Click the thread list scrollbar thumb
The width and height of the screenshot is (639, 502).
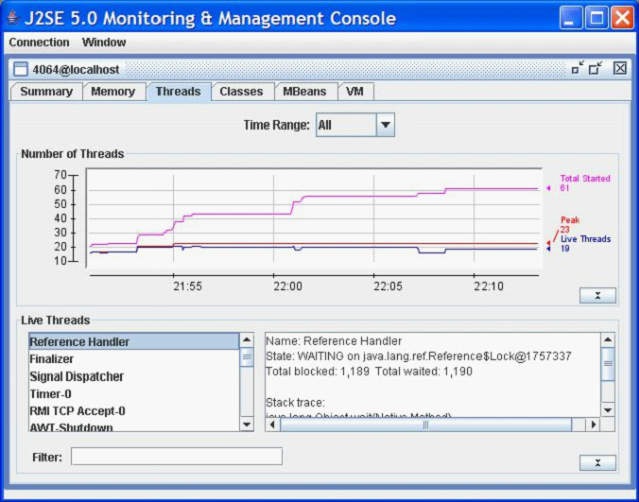point(247,357)
